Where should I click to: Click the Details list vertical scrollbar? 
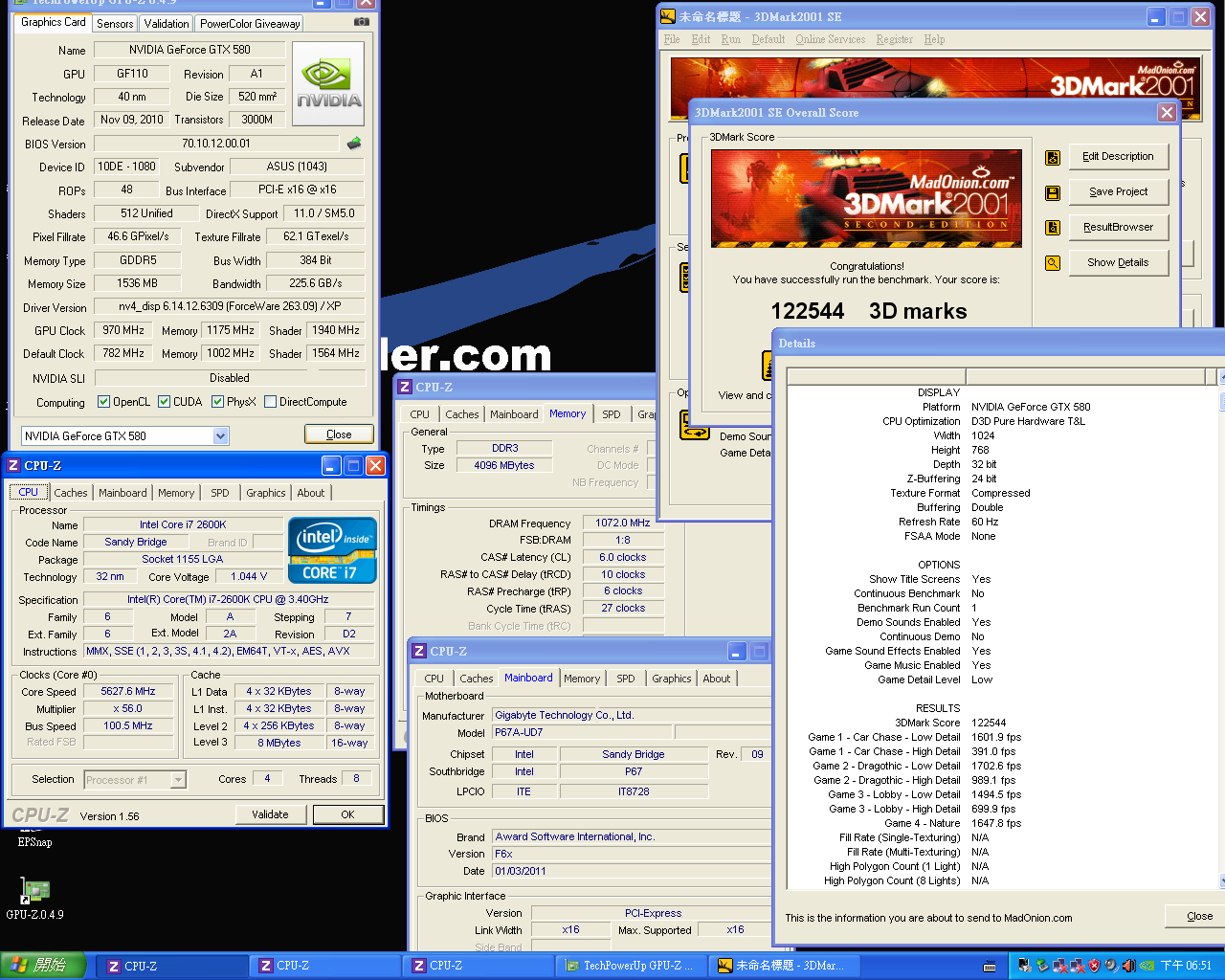point(1220,632)
